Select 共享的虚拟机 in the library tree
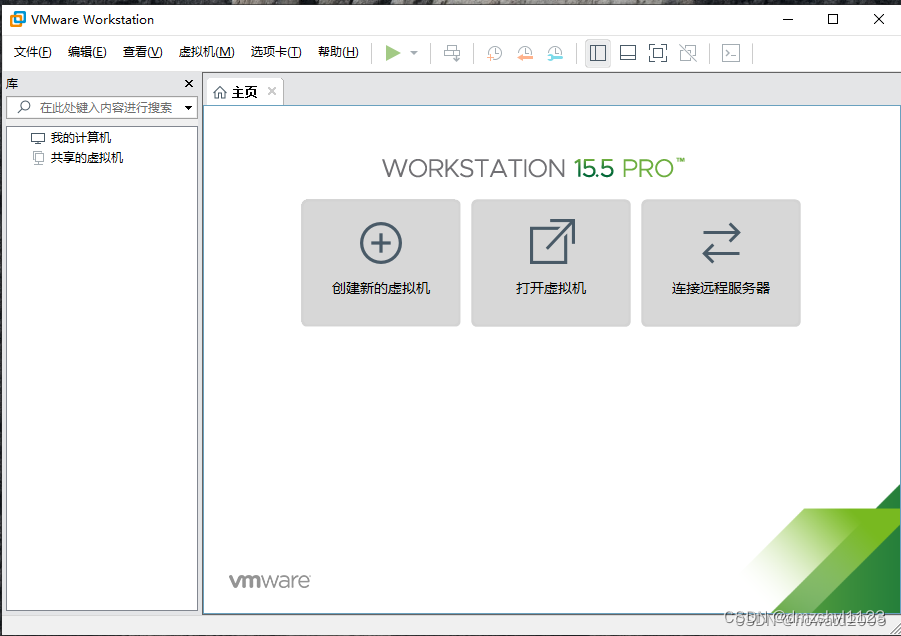 click(x=87, y=157)
